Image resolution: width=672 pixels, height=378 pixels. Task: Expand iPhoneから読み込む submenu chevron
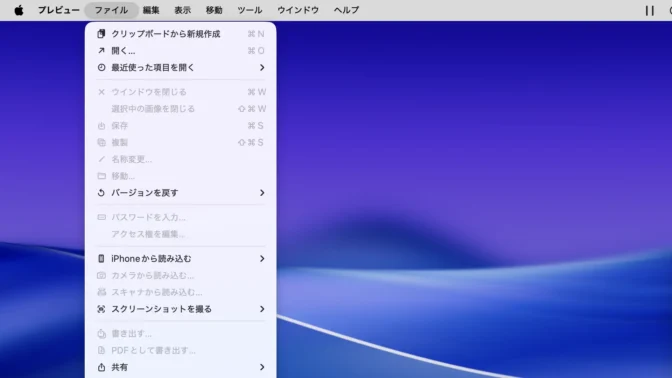pos(262,258)
